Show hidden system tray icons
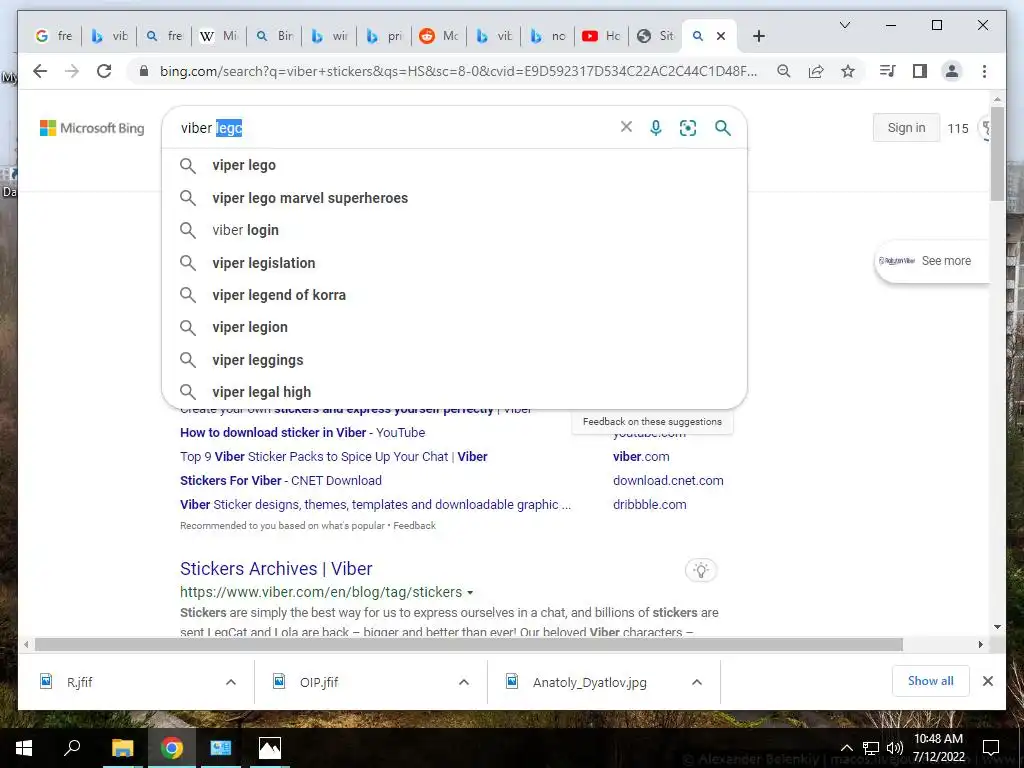This screenshot has height=768, width=1024. 846,748
